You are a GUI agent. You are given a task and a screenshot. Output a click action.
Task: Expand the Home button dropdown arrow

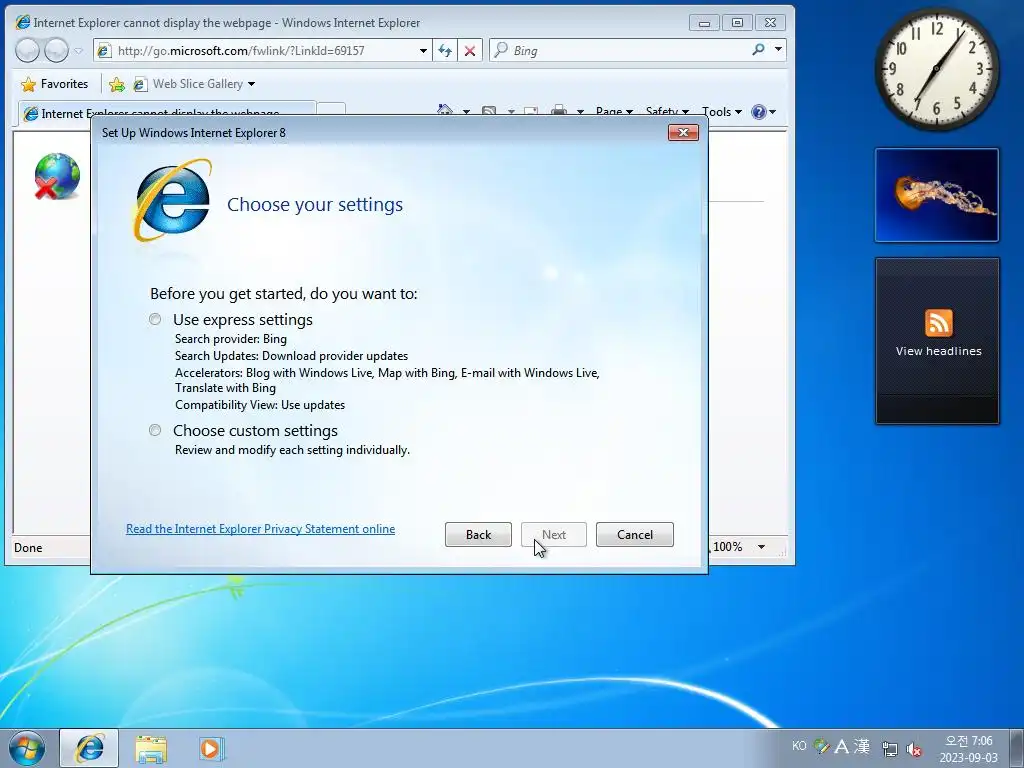[466, 112]
